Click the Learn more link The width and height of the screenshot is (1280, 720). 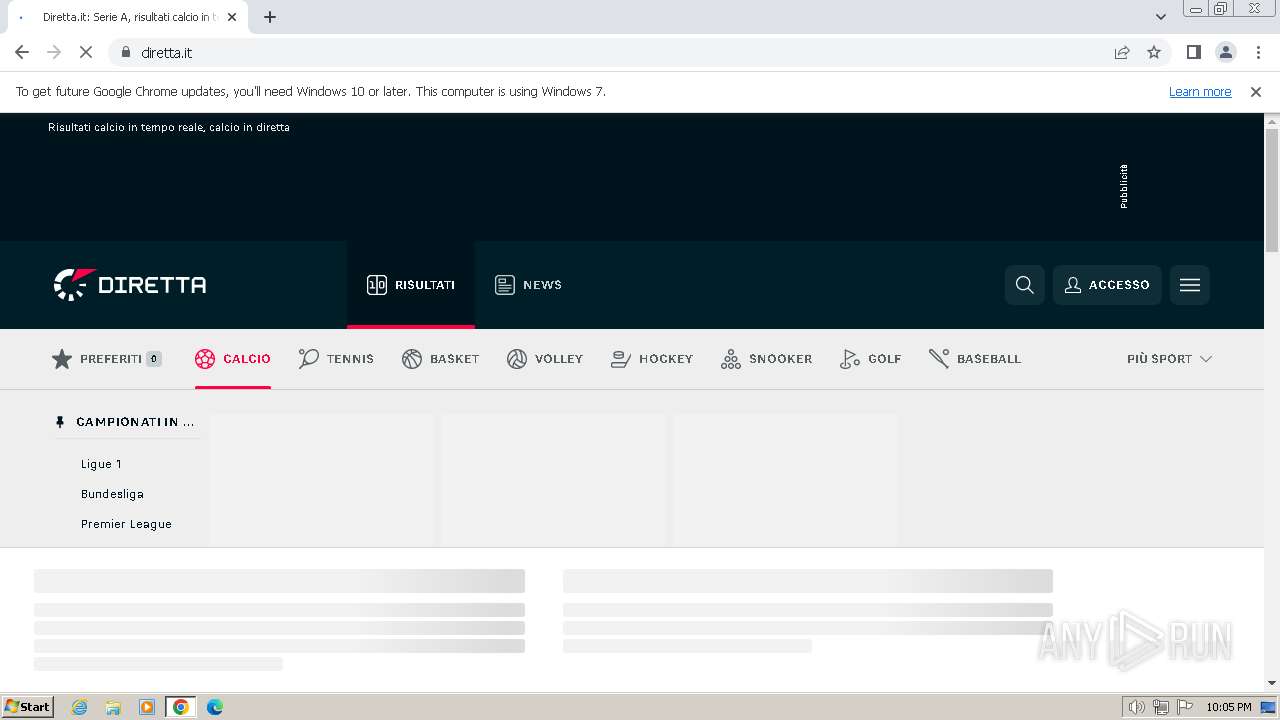[x=1200, y=92]
